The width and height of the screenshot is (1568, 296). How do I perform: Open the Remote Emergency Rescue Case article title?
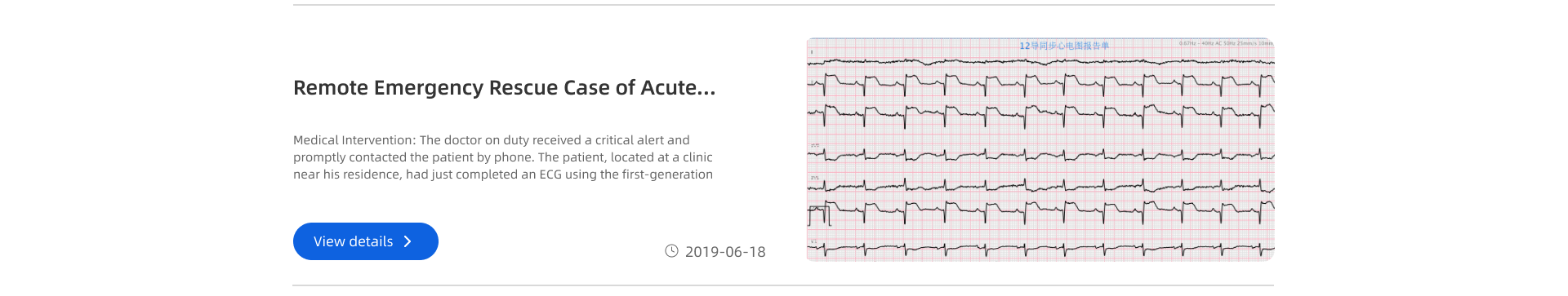point(504,88)
